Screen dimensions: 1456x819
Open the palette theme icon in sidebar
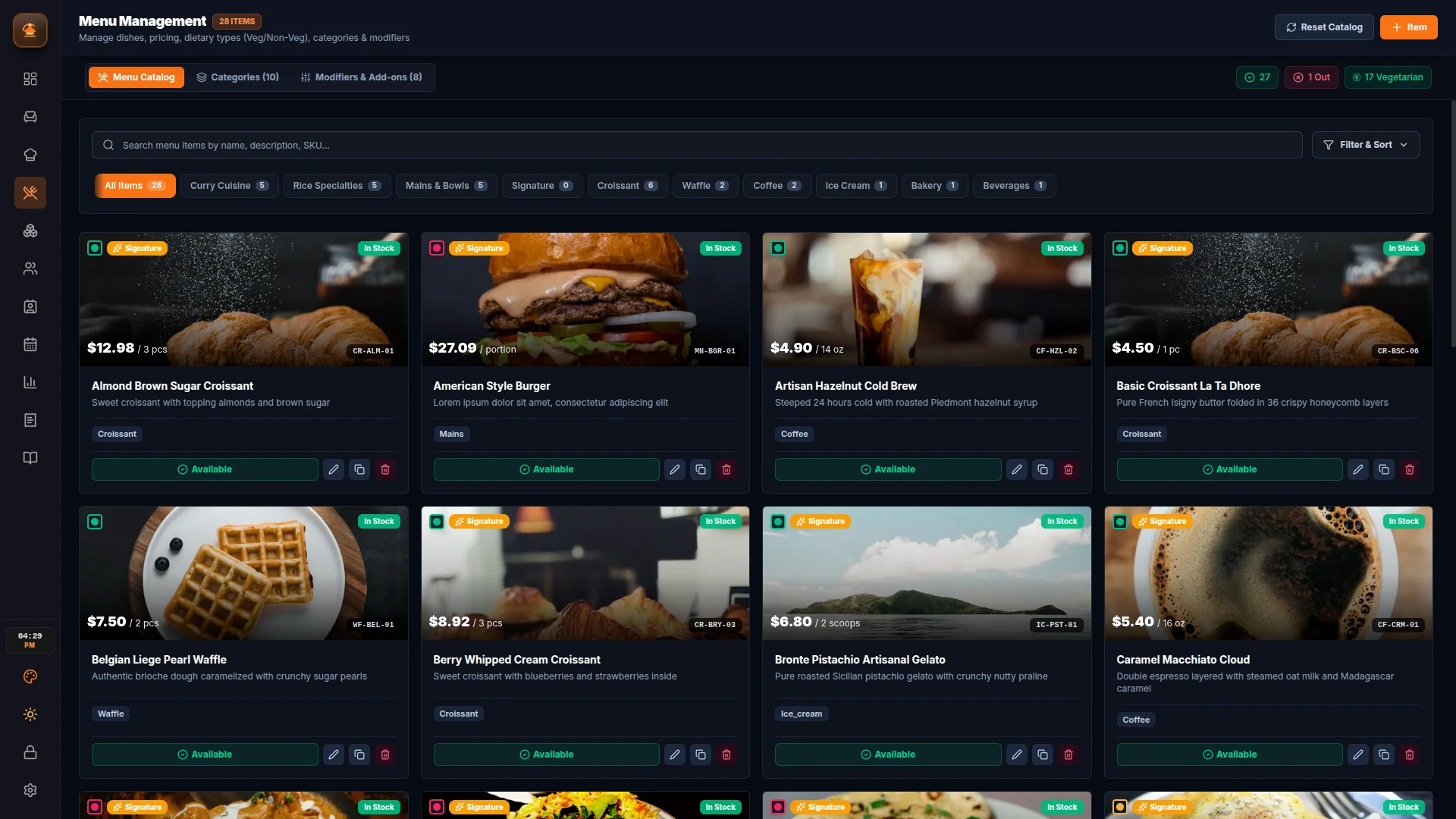coord(30,676)
